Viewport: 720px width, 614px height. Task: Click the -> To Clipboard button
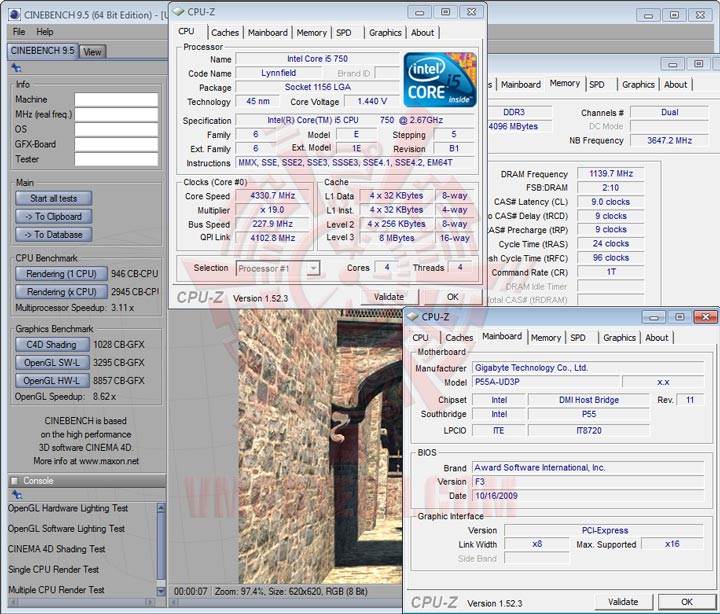click(54, 216)
